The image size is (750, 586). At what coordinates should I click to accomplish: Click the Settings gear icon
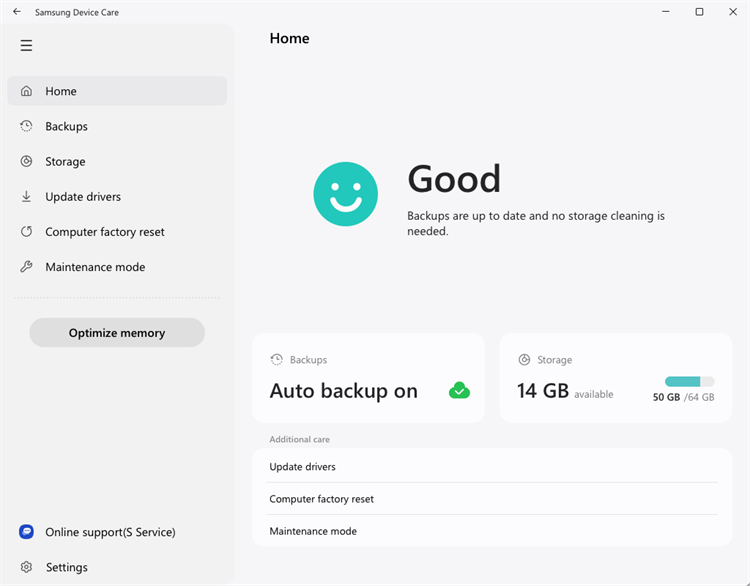click(26, 567)
